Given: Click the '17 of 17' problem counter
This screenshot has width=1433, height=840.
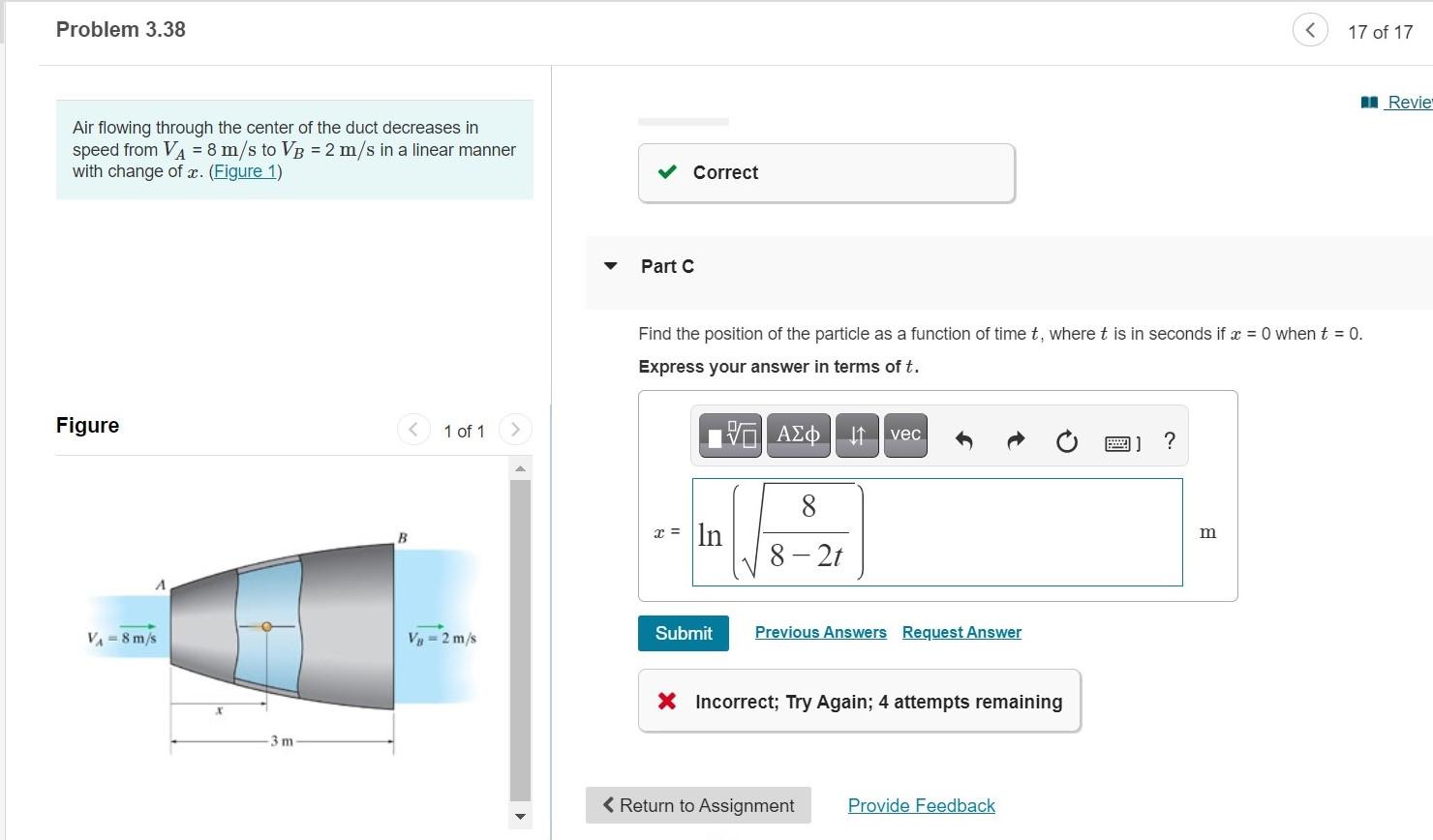Looking at the screenshot, I should [1380, 32].
